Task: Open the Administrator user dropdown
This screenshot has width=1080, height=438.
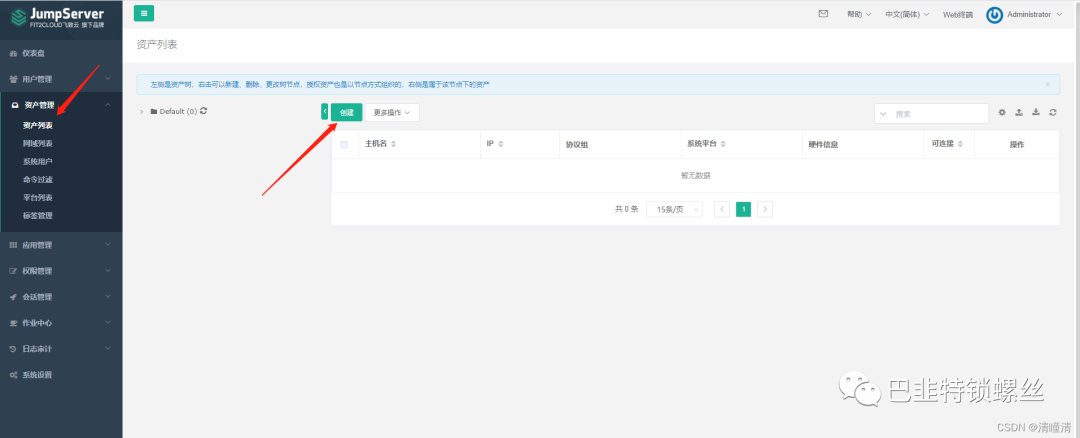Action: point(1033,14)
